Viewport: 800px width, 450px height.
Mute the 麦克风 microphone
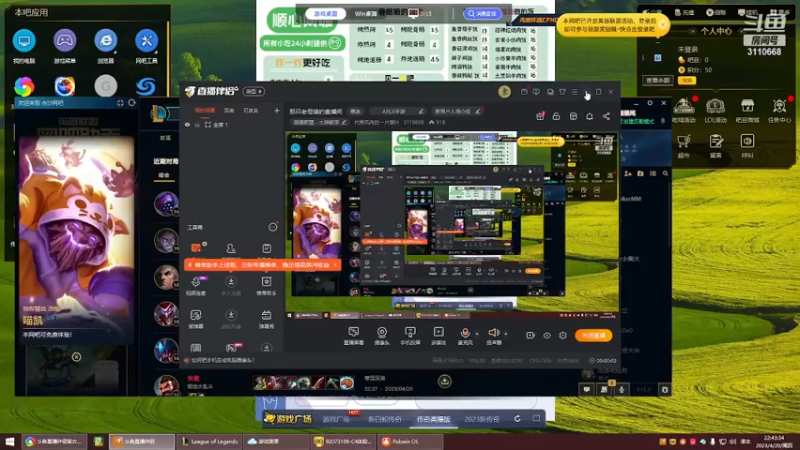point(465,336)
